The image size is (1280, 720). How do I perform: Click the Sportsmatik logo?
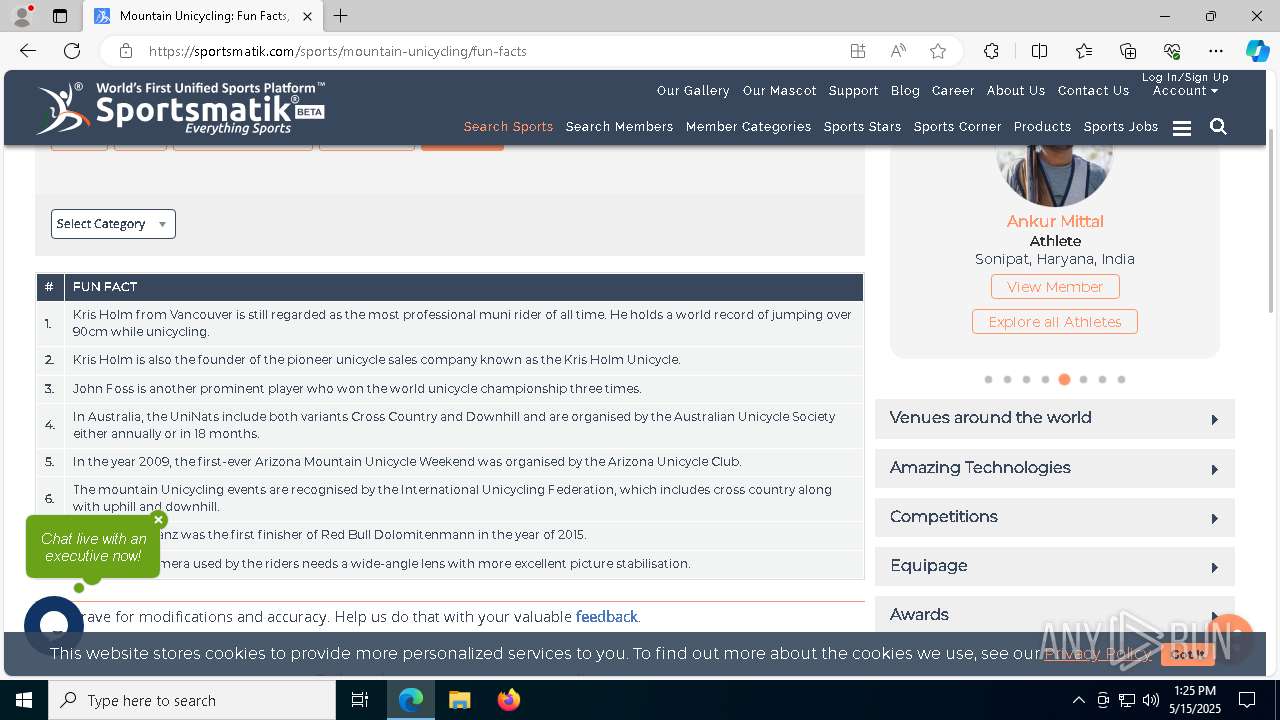(x=180, y=108)
